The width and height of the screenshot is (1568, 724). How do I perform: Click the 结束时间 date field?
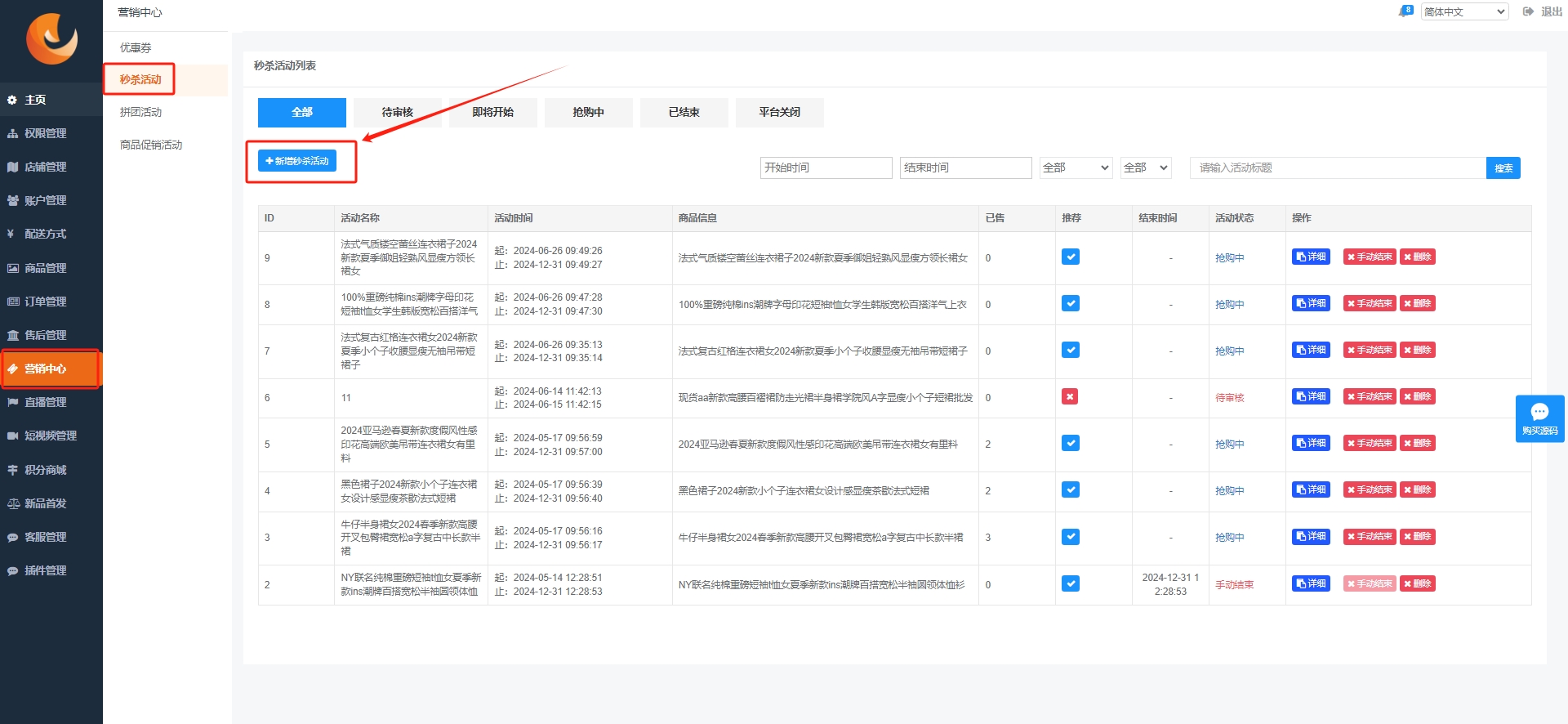pos(966,168)
